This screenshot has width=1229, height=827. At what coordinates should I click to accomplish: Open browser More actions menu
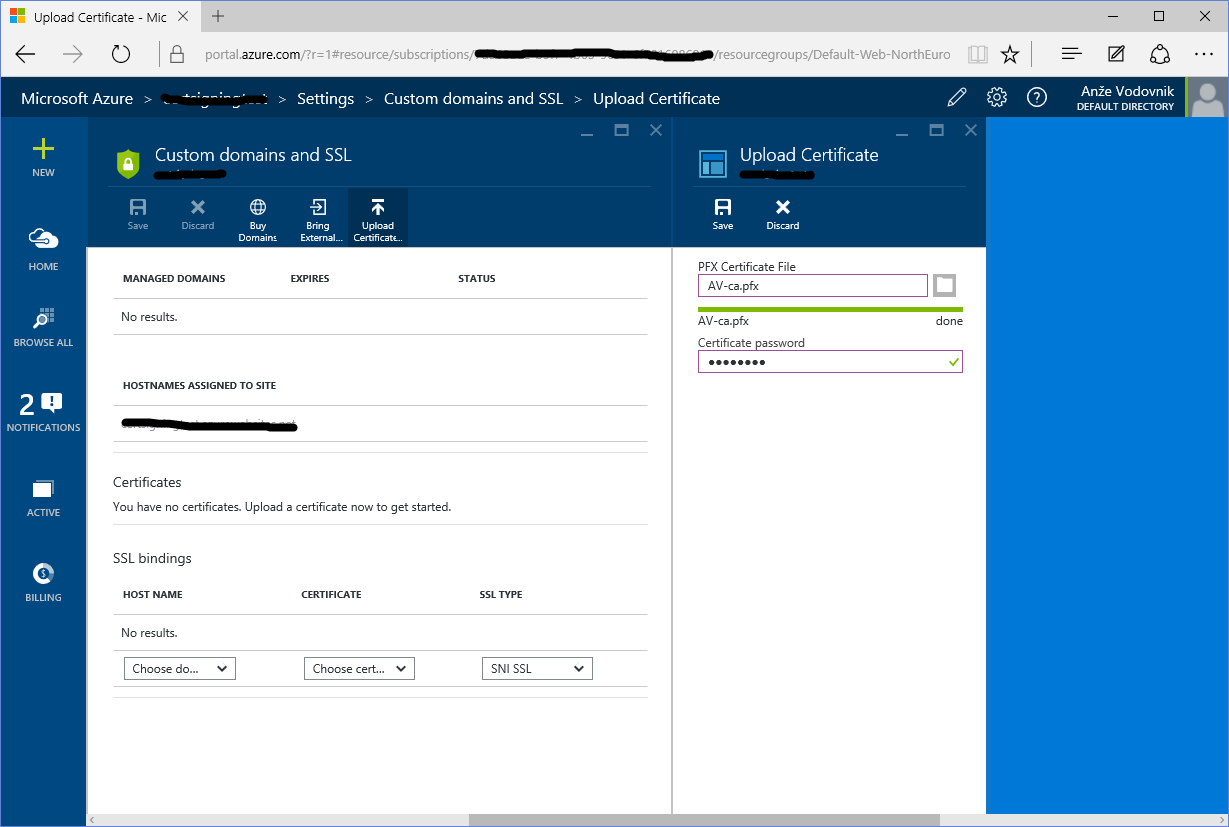click(1204, 54)
